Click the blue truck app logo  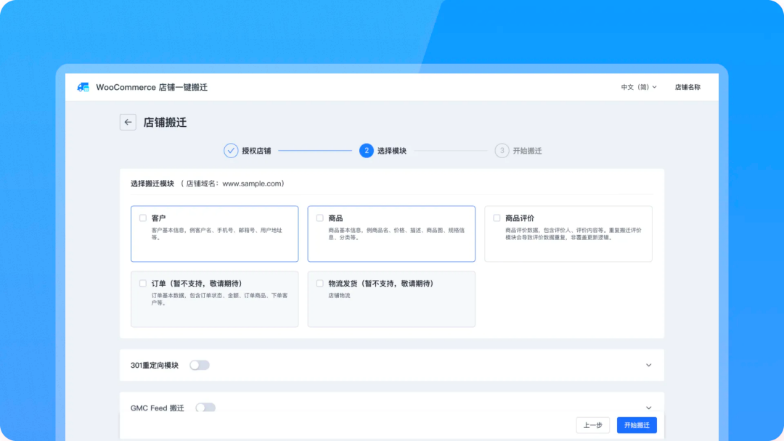(83, 87)
